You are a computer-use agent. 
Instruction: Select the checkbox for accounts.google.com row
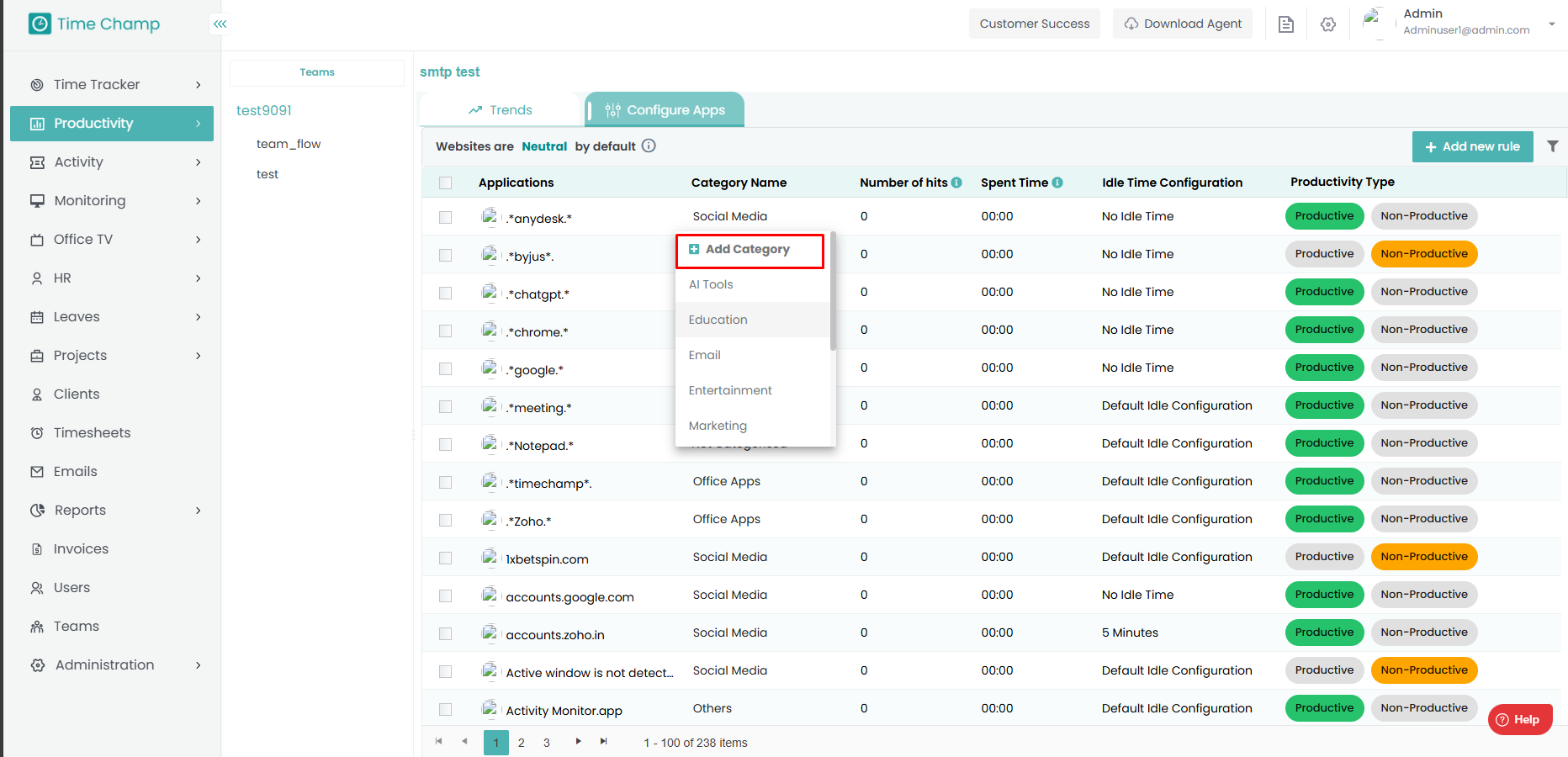[x=446, y=596]
